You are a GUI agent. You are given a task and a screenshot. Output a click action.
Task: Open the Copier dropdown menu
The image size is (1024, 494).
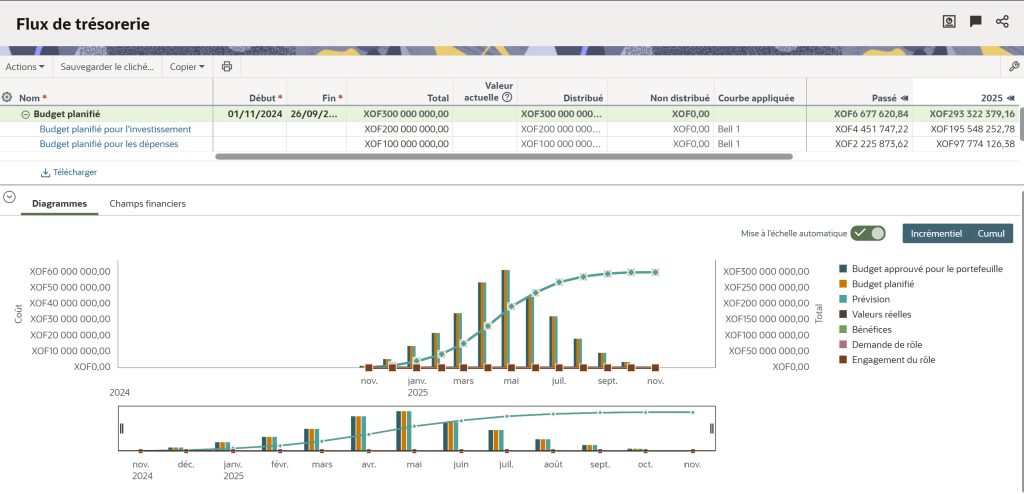click(x=187, y=67)
